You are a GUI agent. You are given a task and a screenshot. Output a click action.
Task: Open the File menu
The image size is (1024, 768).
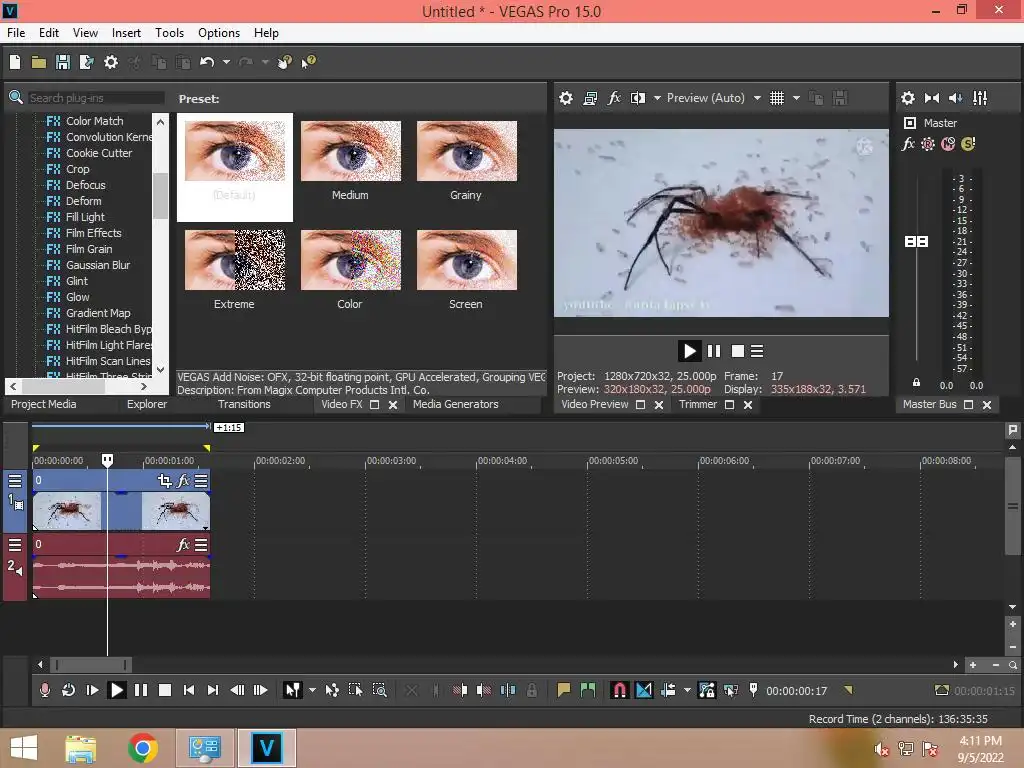16,33
